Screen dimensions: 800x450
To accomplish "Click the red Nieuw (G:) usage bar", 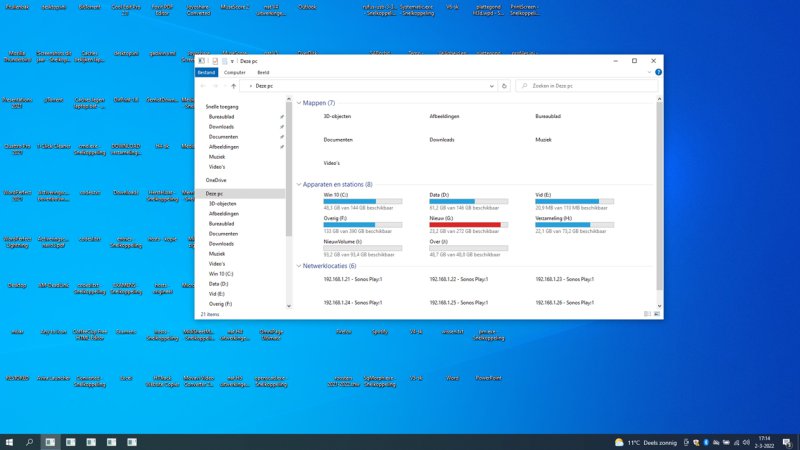I will click(468, 225).
